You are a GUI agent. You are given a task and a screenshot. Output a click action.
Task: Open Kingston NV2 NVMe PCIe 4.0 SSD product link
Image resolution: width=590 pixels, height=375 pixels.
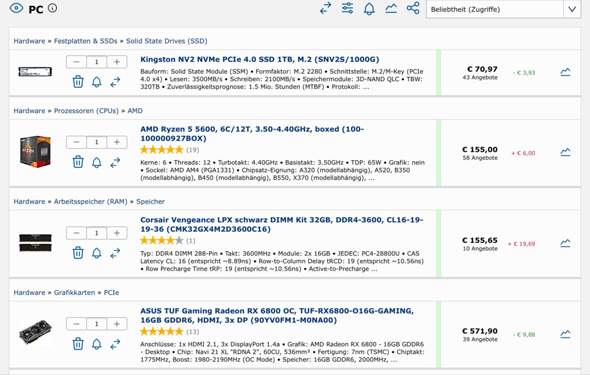(260, 59)
